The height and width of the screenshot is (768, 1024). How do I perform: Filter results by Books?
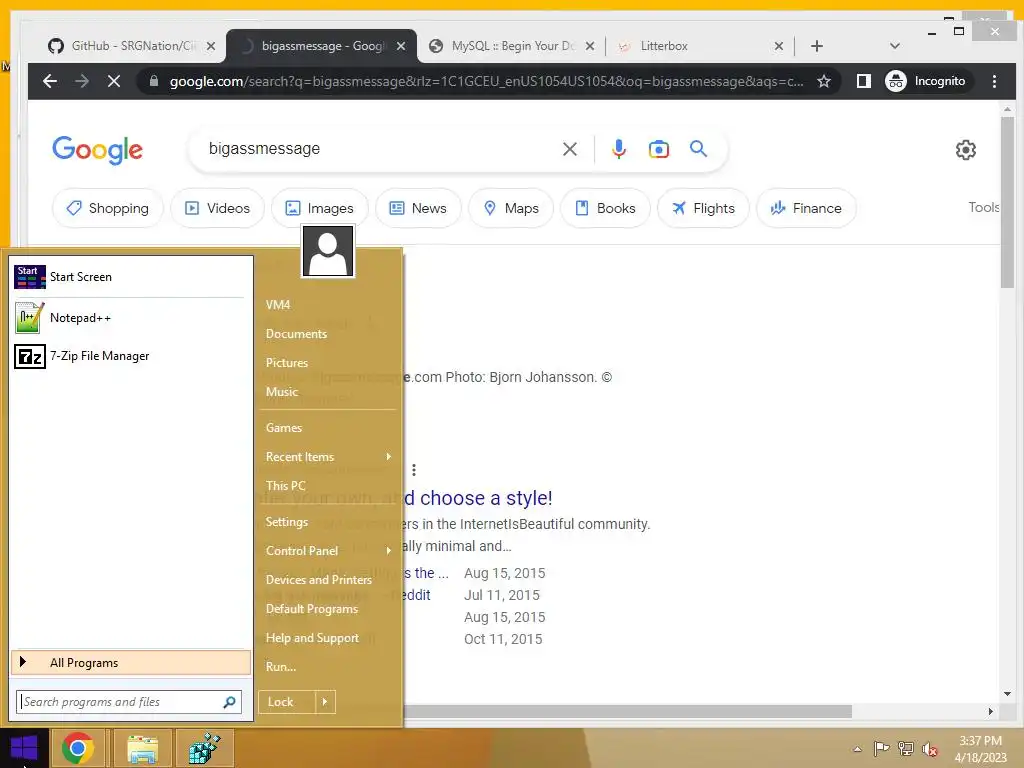605,208
